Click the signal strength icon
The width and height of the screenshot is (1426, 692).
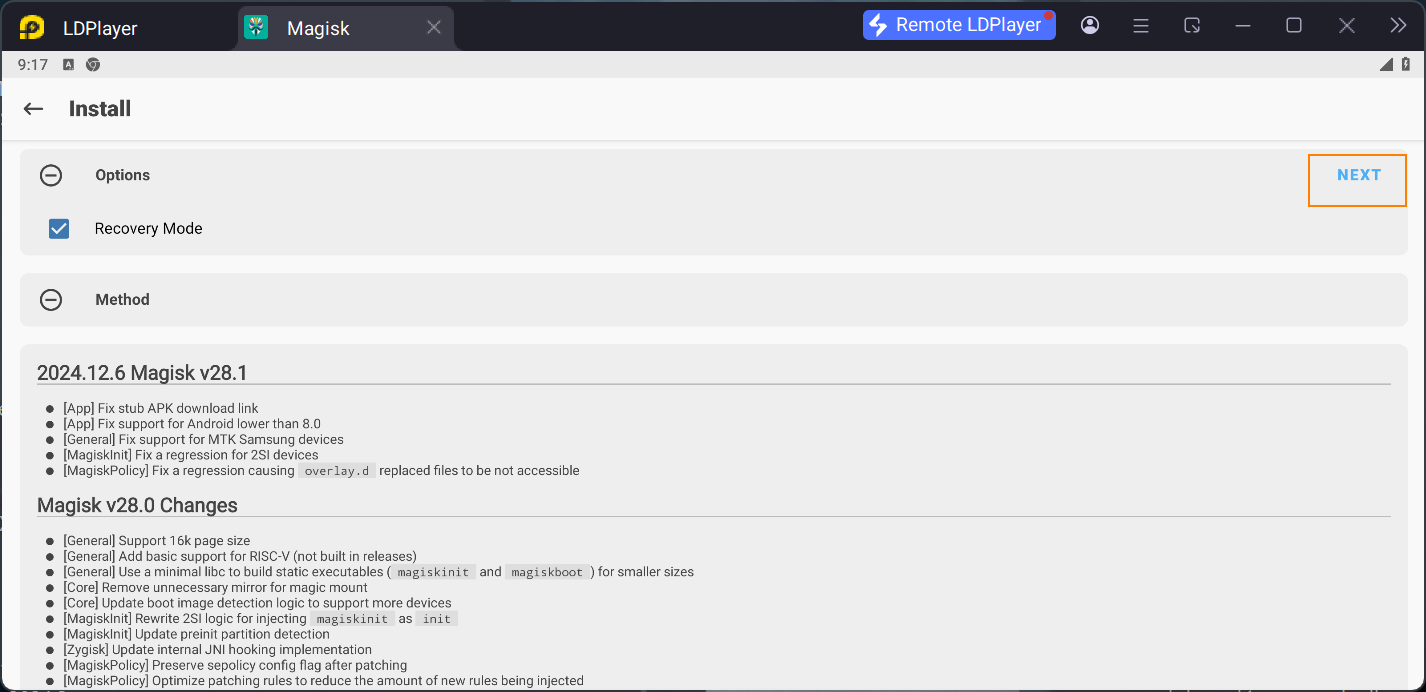coord(1386,65)
